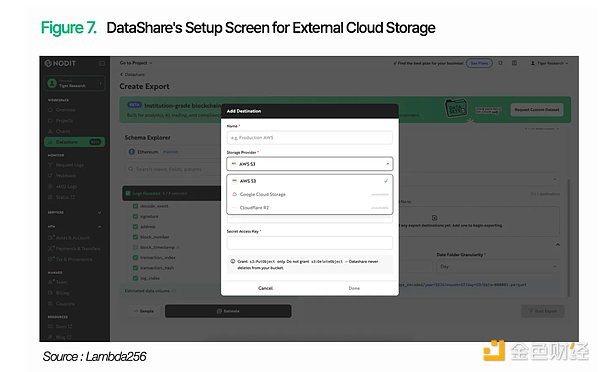Select Cloudflare R2 from the provider list

click(x=310, y=208)
